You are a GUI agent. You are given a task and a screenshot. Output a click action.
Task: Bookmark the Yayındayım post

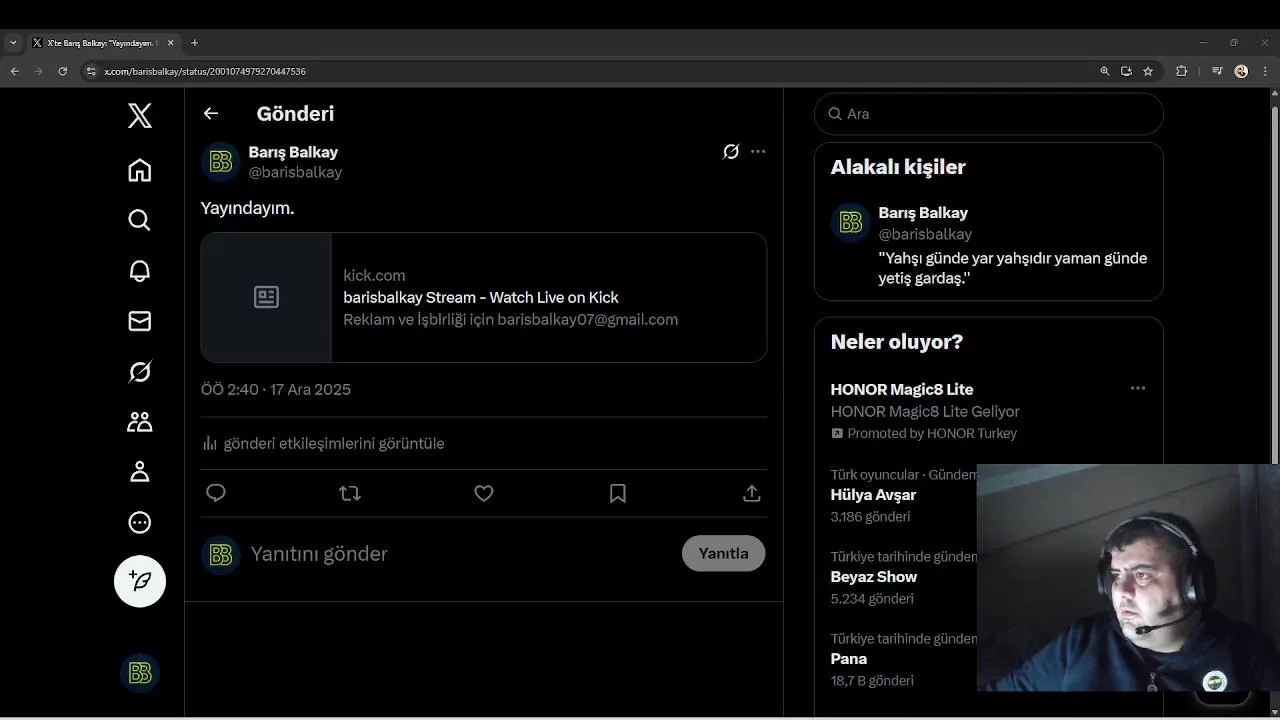click(x=618, y=493)
